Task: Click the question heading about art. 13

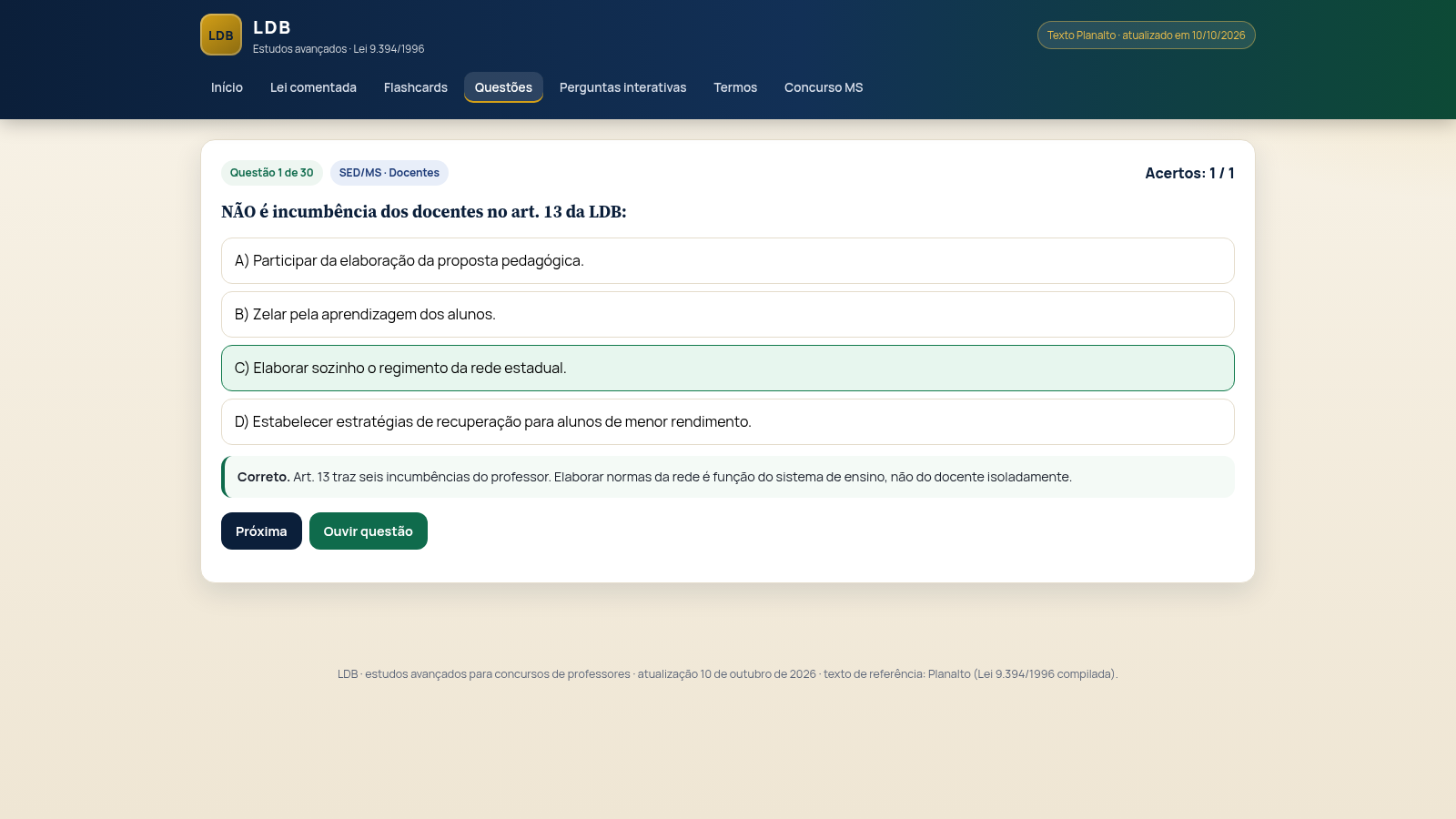Action: pos(424,212)
